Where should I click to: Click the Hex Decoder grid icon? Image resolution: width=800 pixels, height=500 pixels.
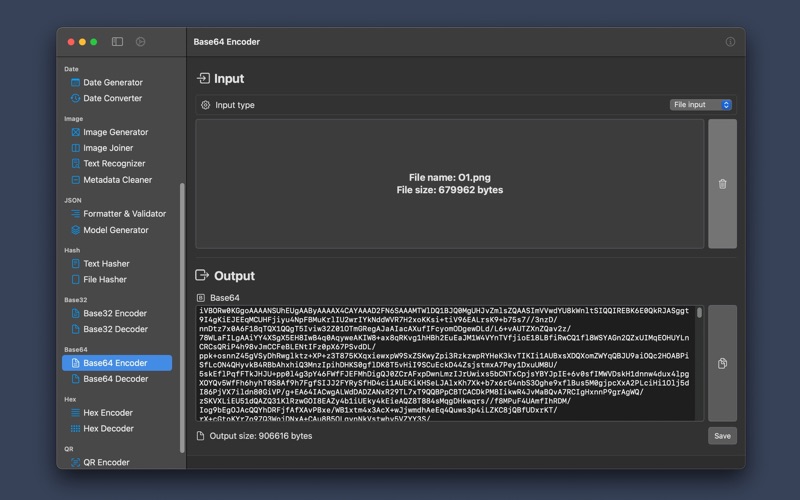76,429
